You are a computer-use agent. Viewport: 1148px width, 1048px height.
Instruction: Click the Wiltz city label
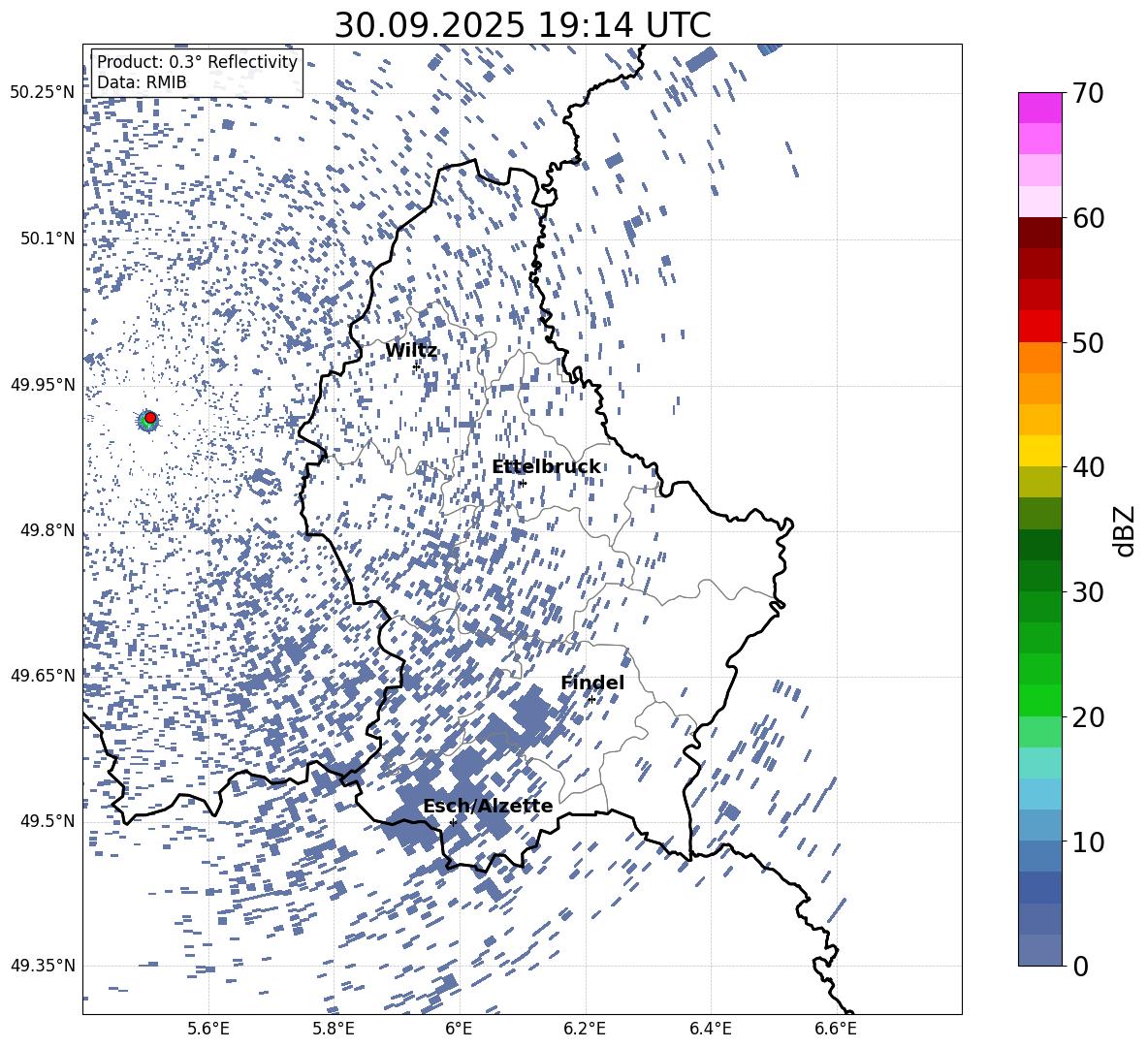point(411,351)
